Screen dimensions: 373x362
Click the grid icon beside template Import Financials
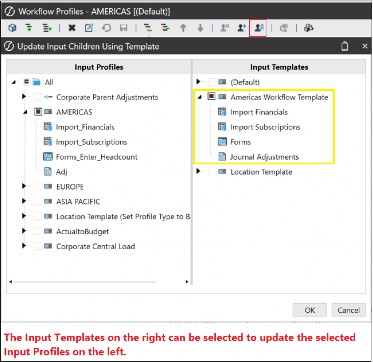click(x=222, y=112)
